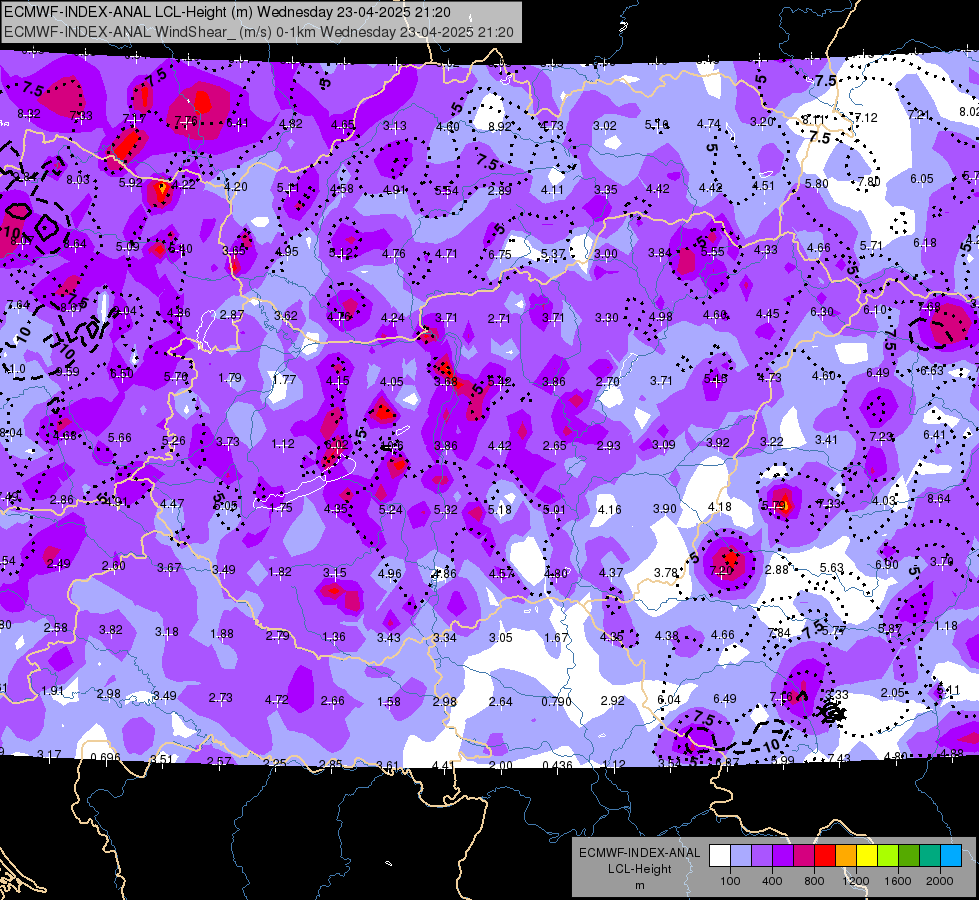This screenshot has height=900, width=979.
Task: Click the dark green legend swatch
Action: coord(909,856)
